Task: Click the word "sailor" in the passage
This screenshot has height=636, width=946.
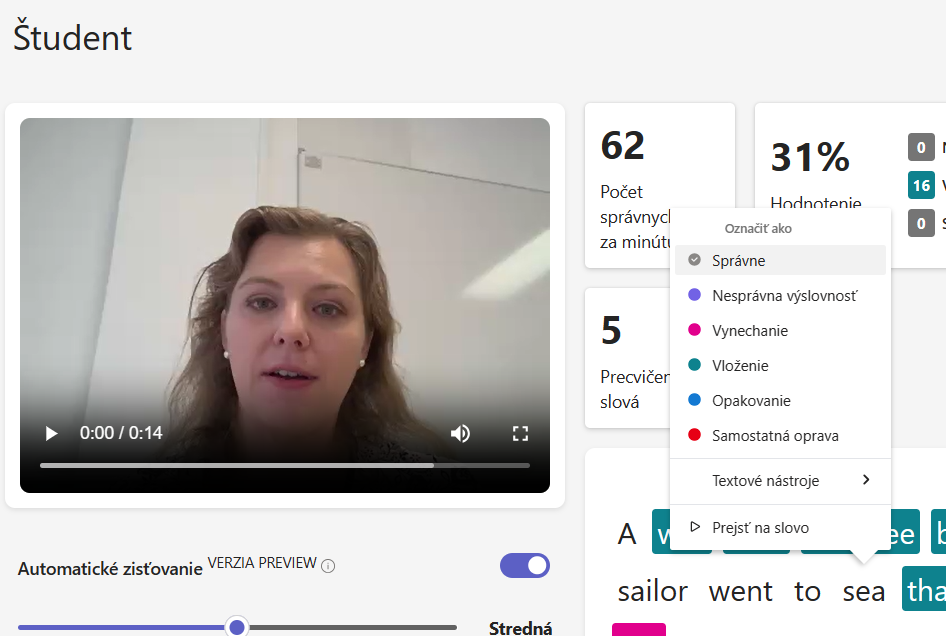Action: (653, 591)
